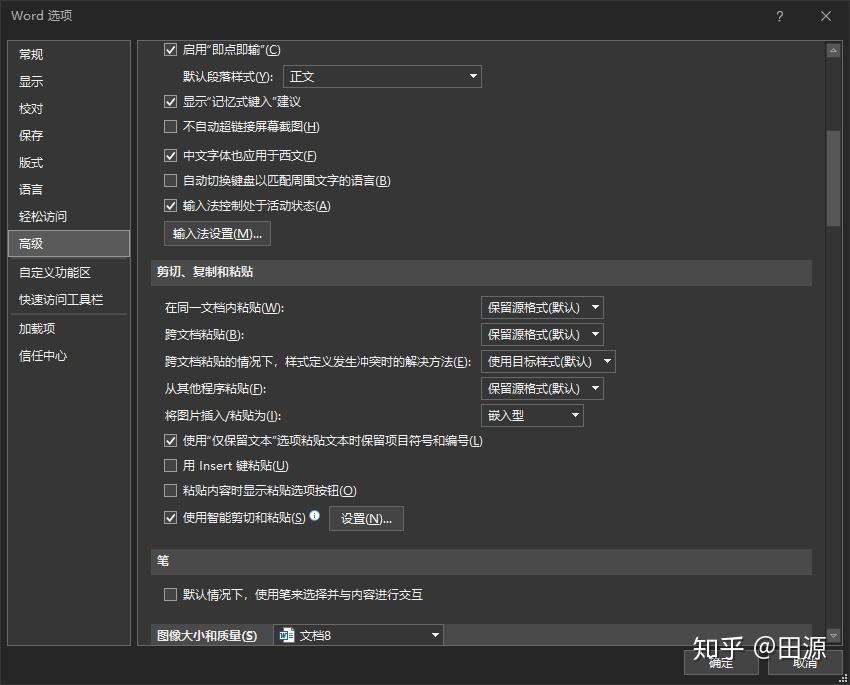Open the 默认段落样式 dropdown showing 正文
The height and width of the screenshot is (685, 850).
pyautogui.click(x=382, y=76)
